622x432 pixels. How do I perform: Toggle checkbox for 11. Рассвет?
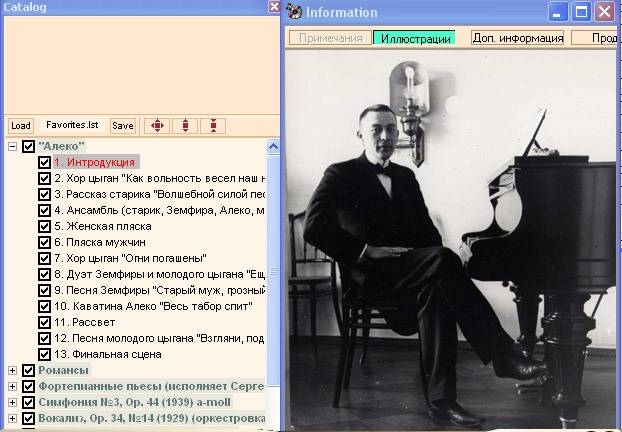(x=44, y=323)
